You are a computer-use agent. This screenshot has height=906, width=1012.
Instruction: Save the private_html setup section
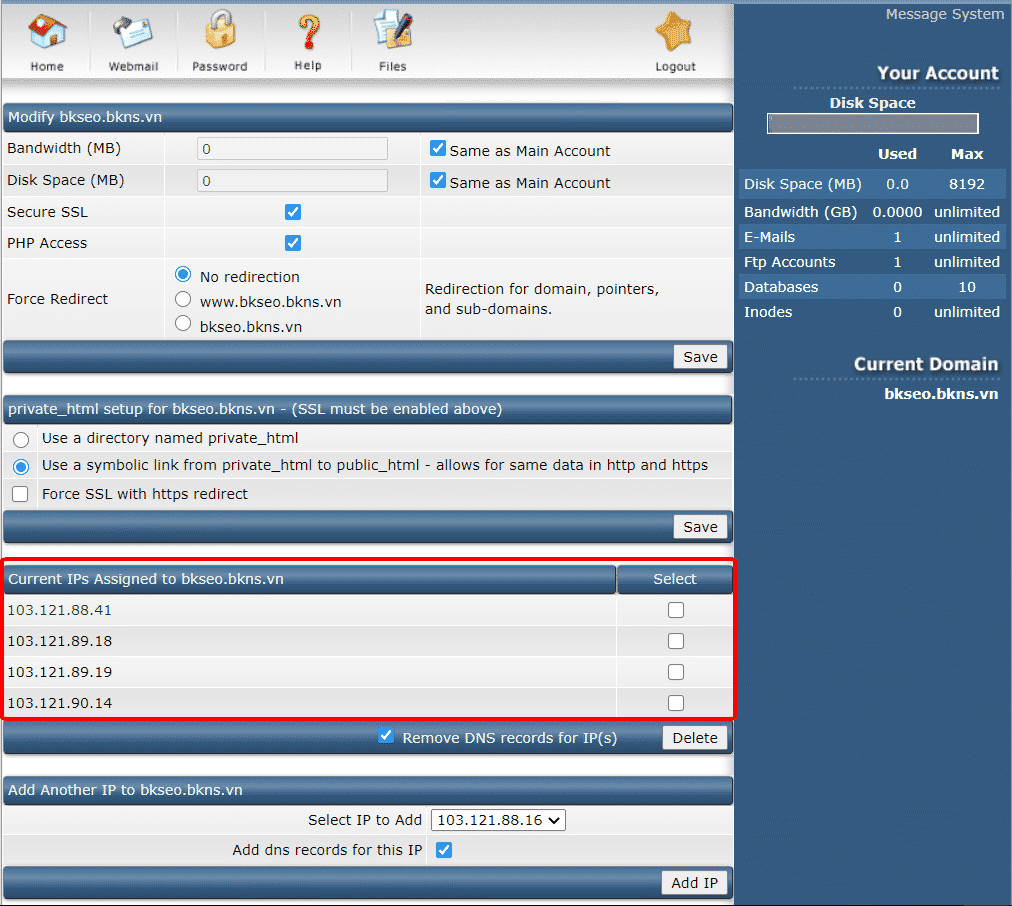(x=700, y=527)
